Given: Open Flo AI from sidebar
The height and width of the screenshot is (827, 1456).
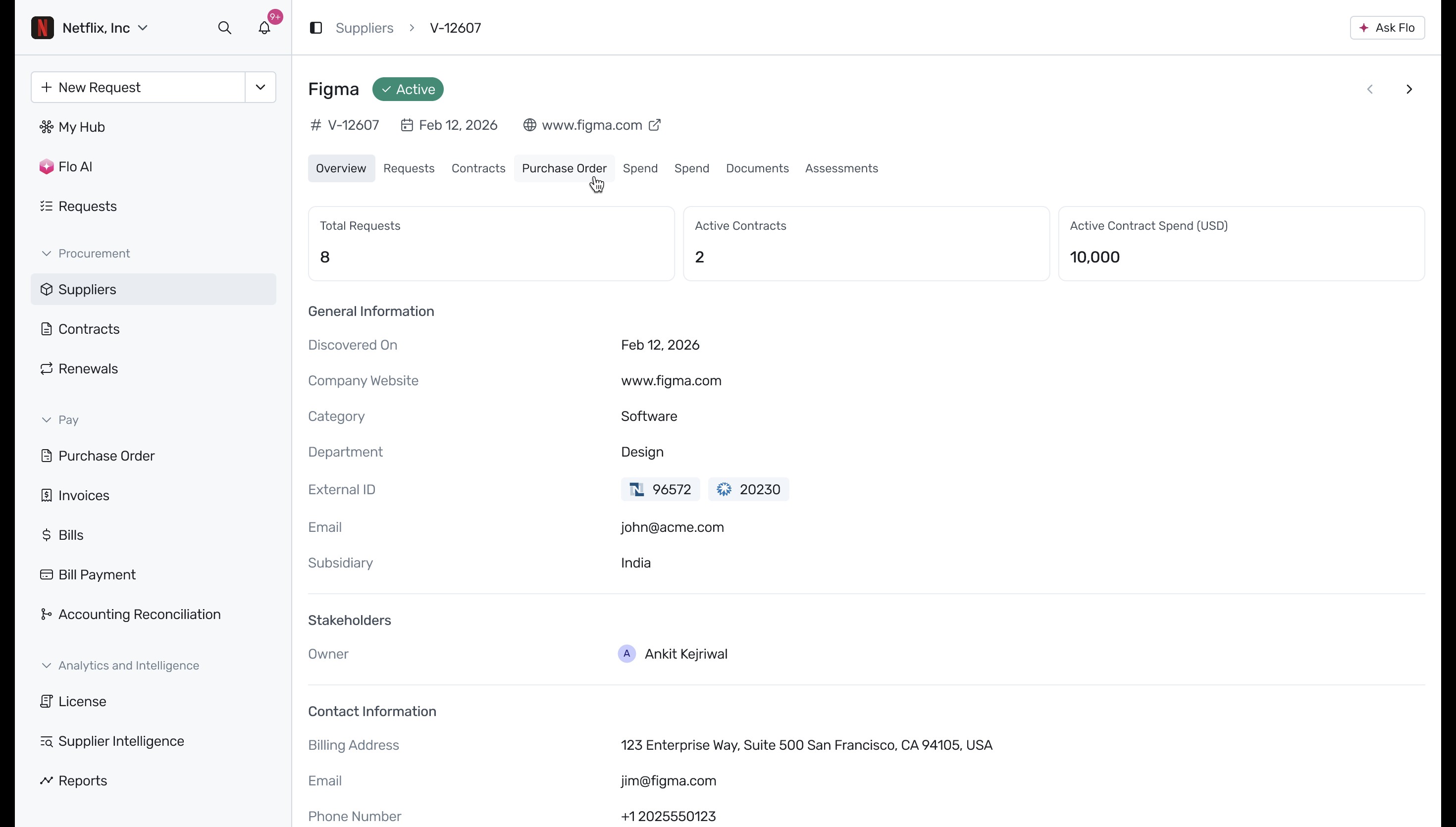Looking at the screenshot, I should coord(154,167).
